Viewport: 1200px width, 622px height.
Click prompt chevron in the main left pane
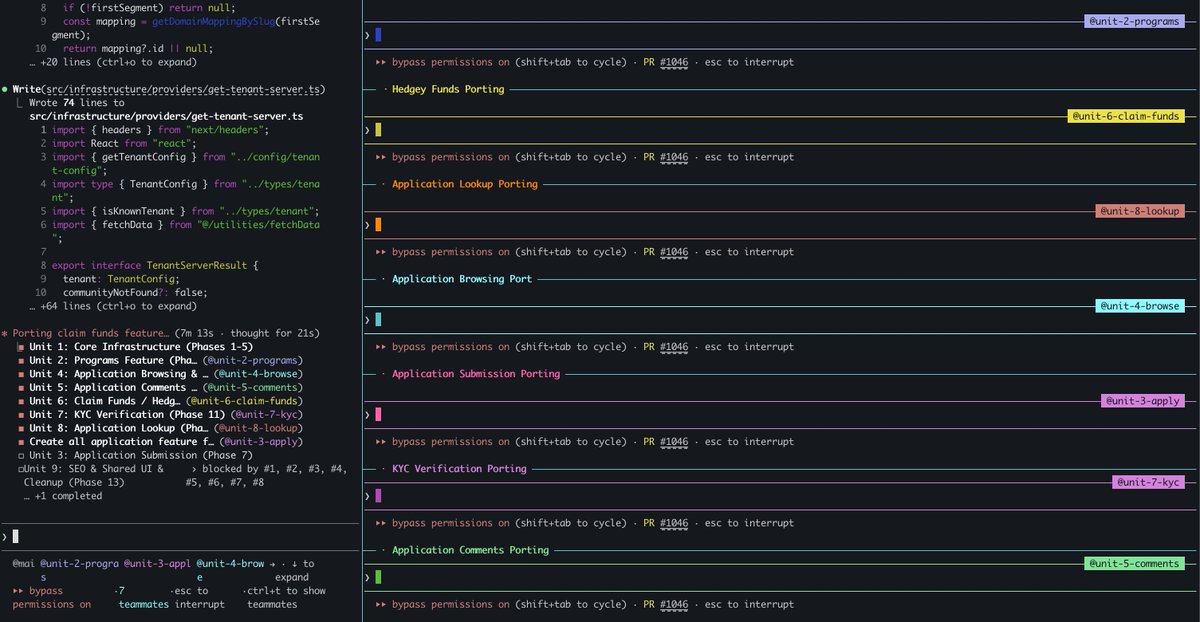(x=6, y=537)
